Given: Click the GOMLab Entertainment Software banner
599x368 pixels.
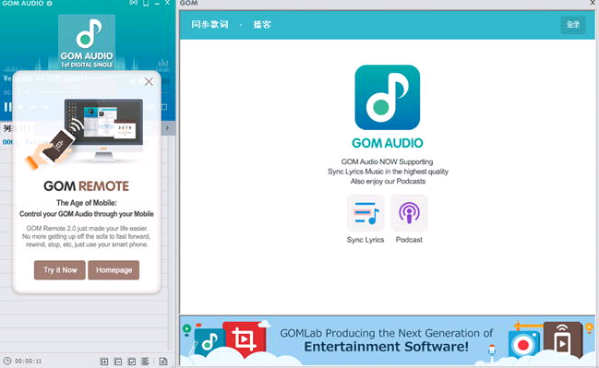Looking at the screenshot, I should 387,340.
